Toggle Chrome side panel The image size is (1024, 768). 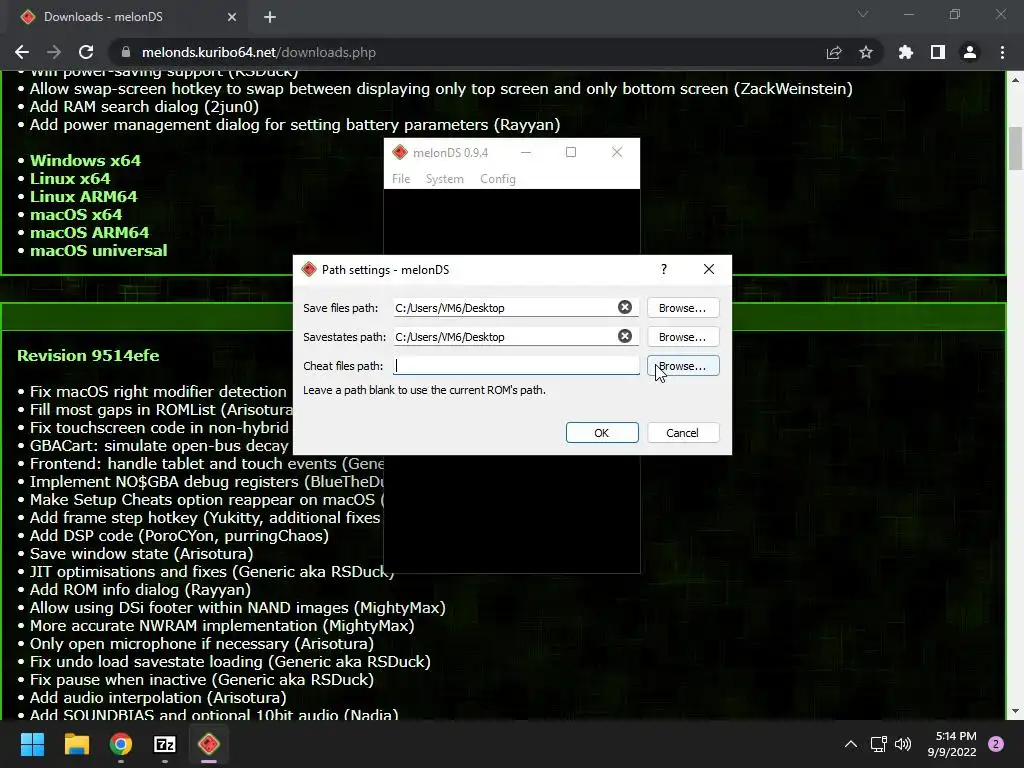[x=938, y=52]
